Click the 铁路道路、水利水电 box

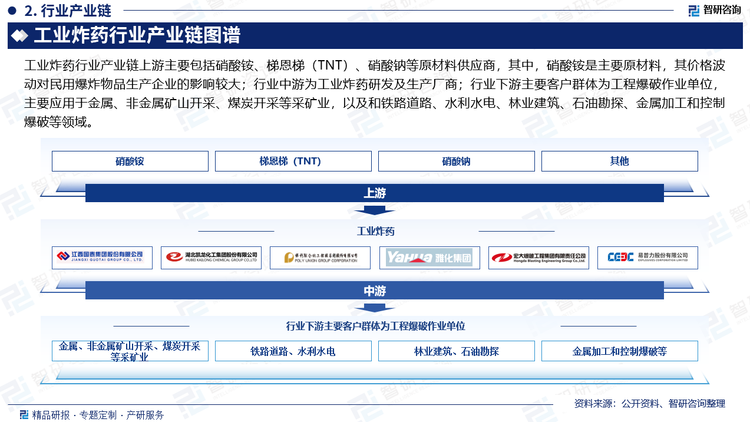click(x=293, y=351)
